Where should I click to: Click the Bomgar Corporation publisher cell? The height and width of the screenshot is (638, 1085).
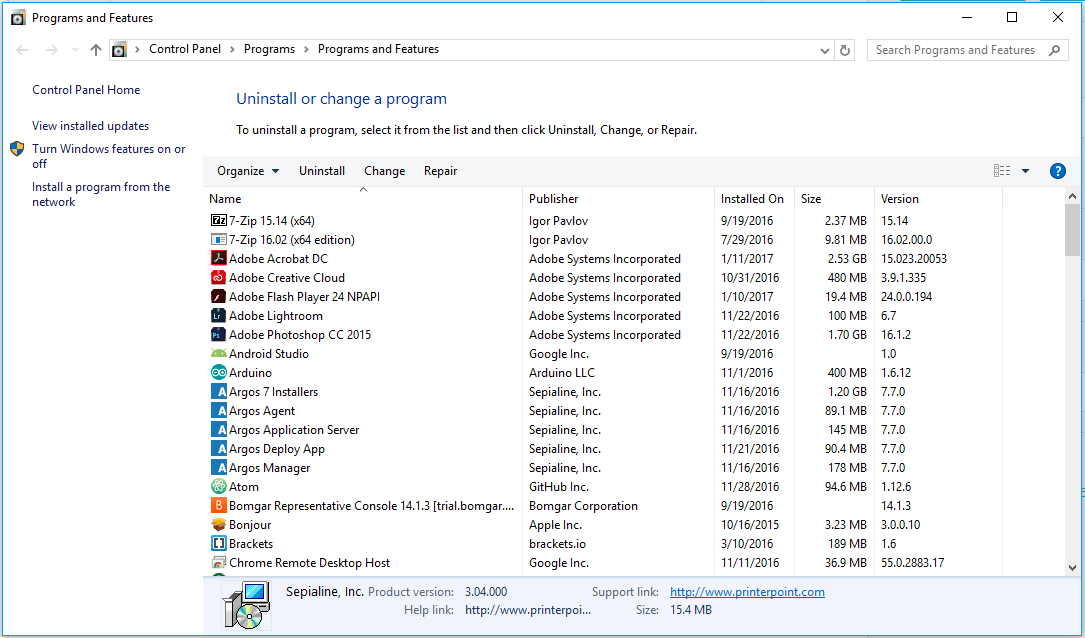[583, 506]
